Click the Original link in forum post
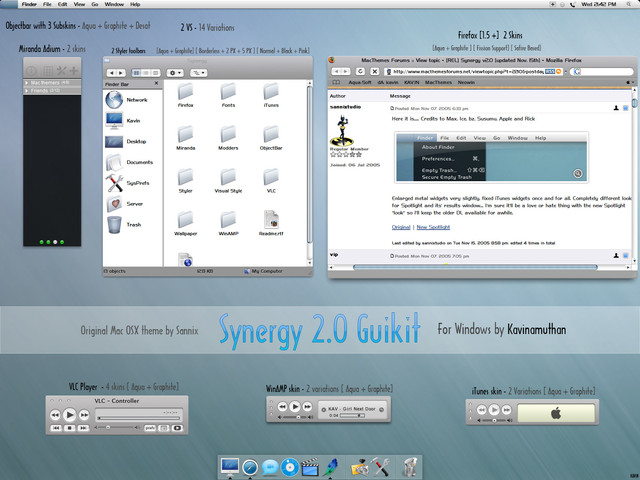This screenshot has height=480, width=640. pos(401,227)
